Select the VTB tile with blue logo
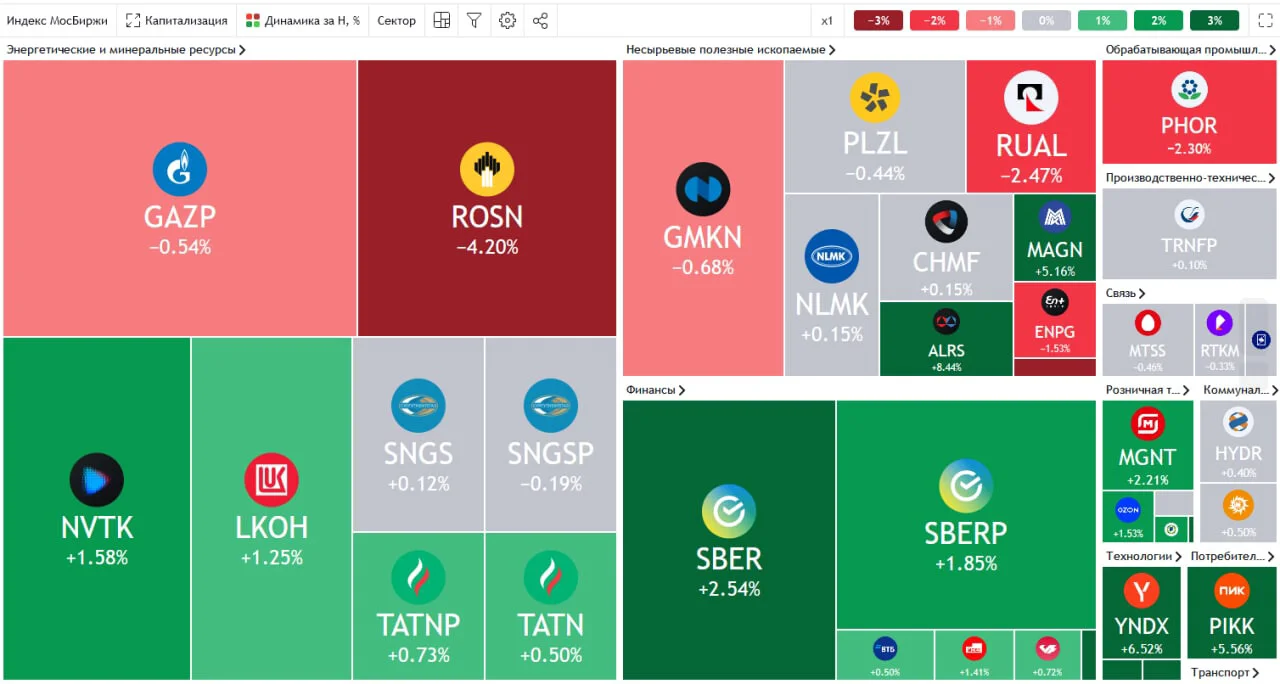The height and width of the screenshot is (684, 1280). pyautogui.click(x=885, y=655)
